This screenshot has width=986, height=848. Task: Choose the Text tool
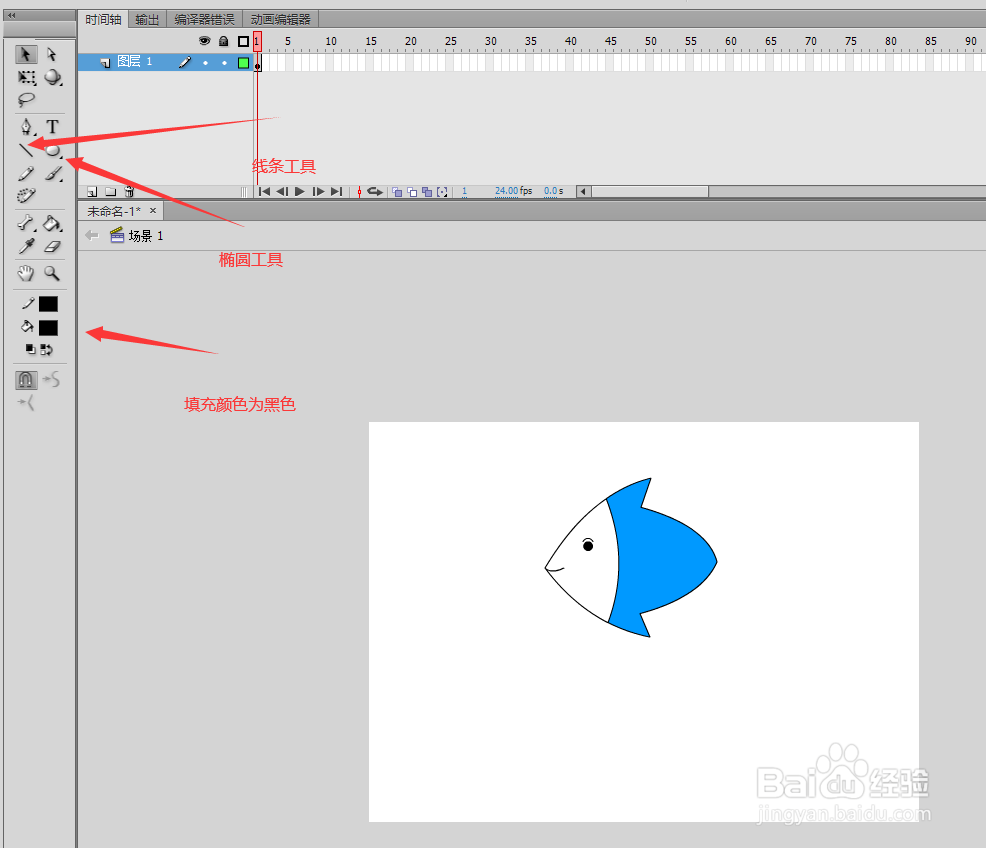click(53, 127)
